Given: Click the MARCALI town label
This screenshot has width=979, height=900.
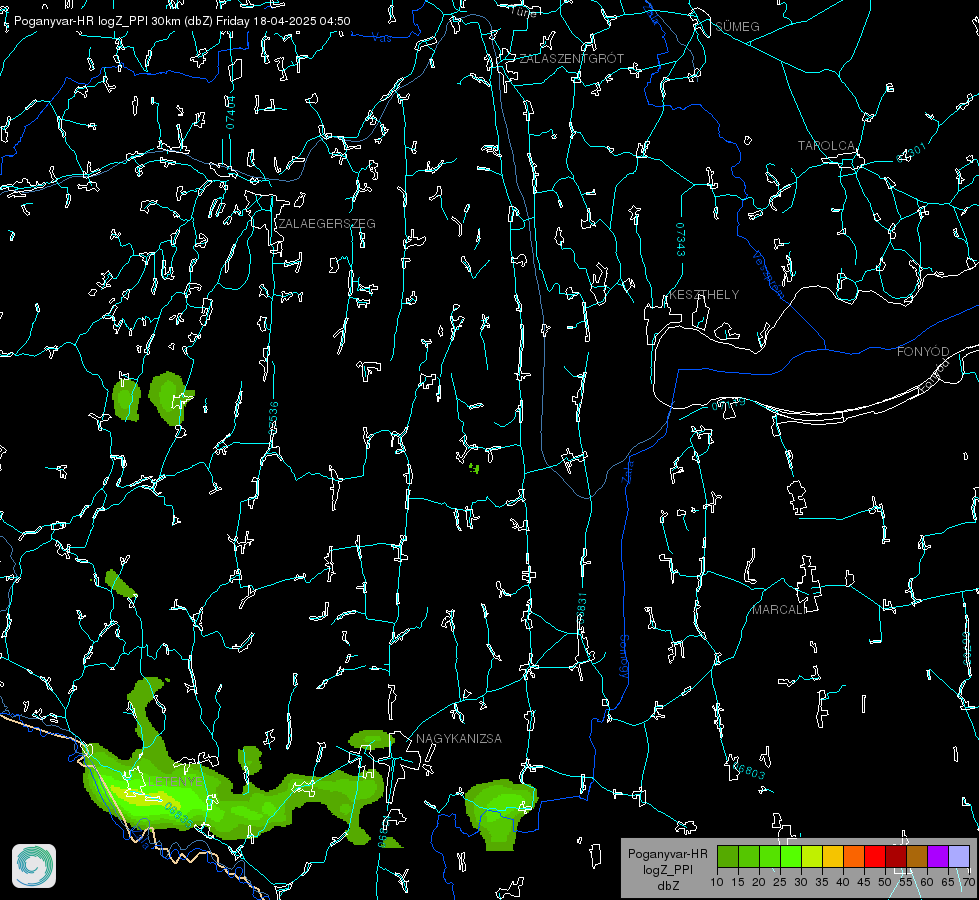Looking at the screenshot, I should coord(779,610).
